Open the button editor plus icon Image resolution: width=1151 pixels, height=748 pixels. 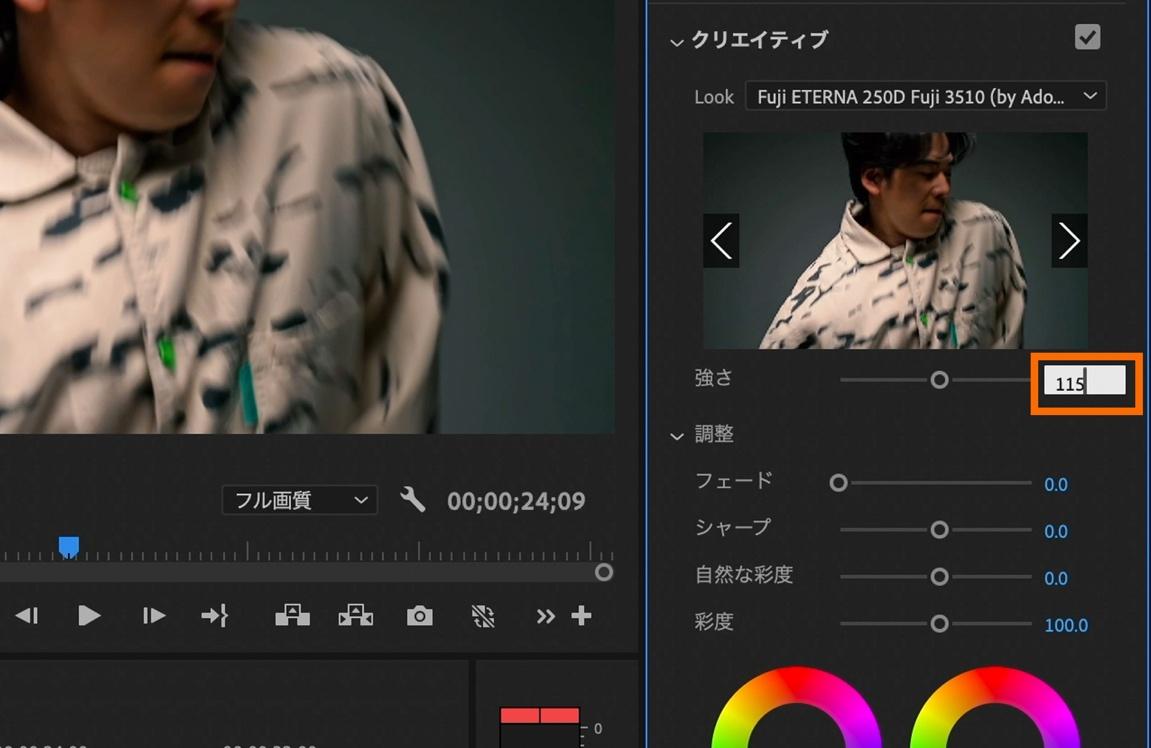coord(581,615)
